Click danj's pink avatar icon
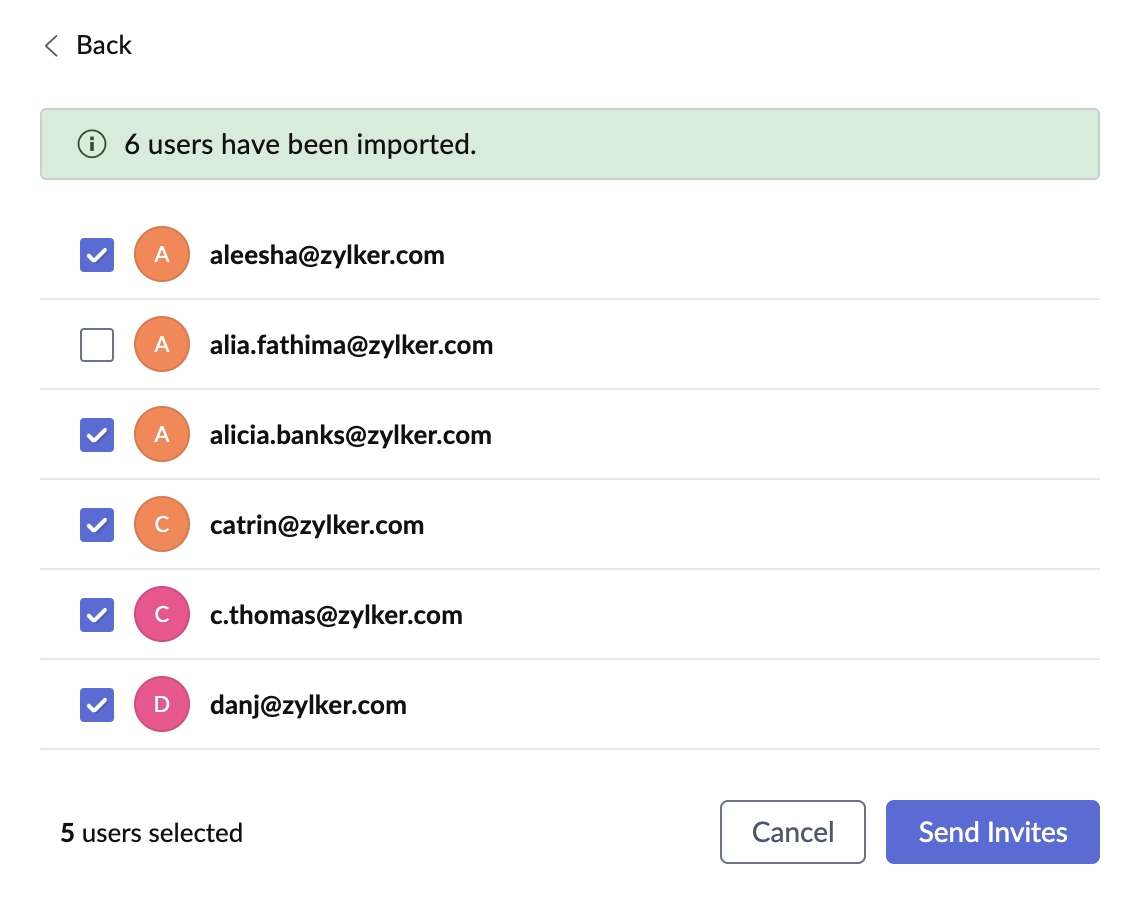 (x=162, y=705)
